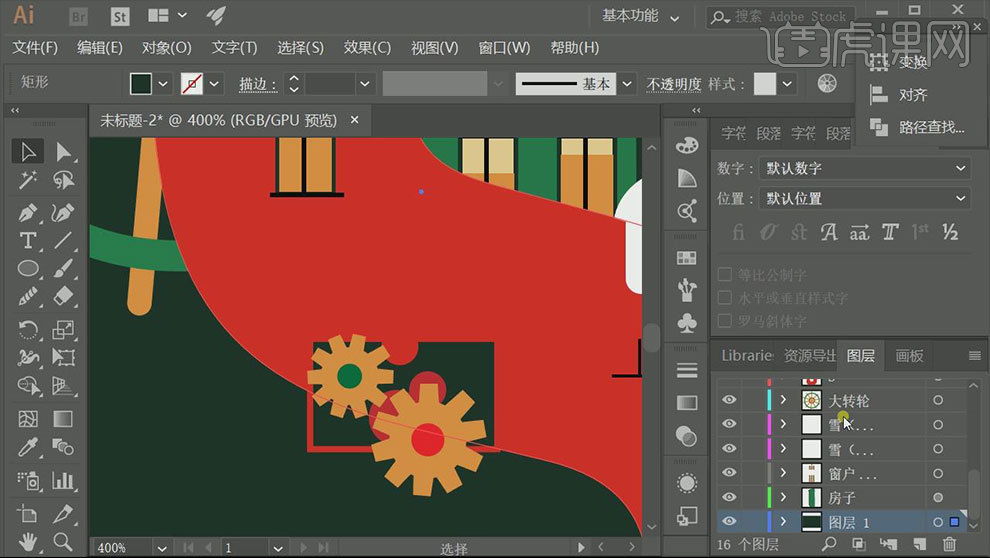The height and width of the screenshot is (558, 990).
Task: Enable 等比公制字 checkbox
Action: (x=725, y=275)
